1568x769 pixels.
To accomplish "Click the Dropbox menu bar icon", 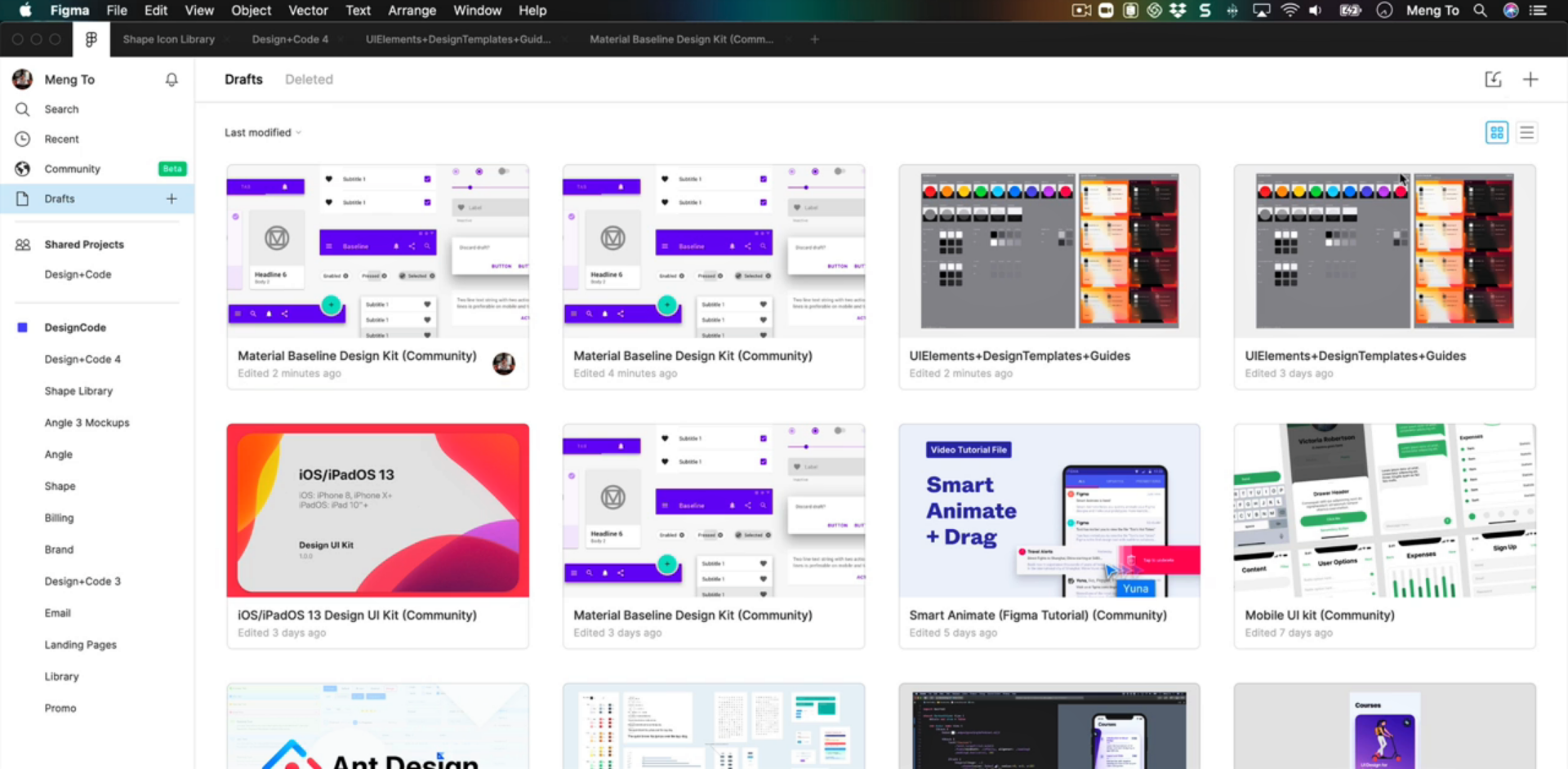I will point(1178,10).
